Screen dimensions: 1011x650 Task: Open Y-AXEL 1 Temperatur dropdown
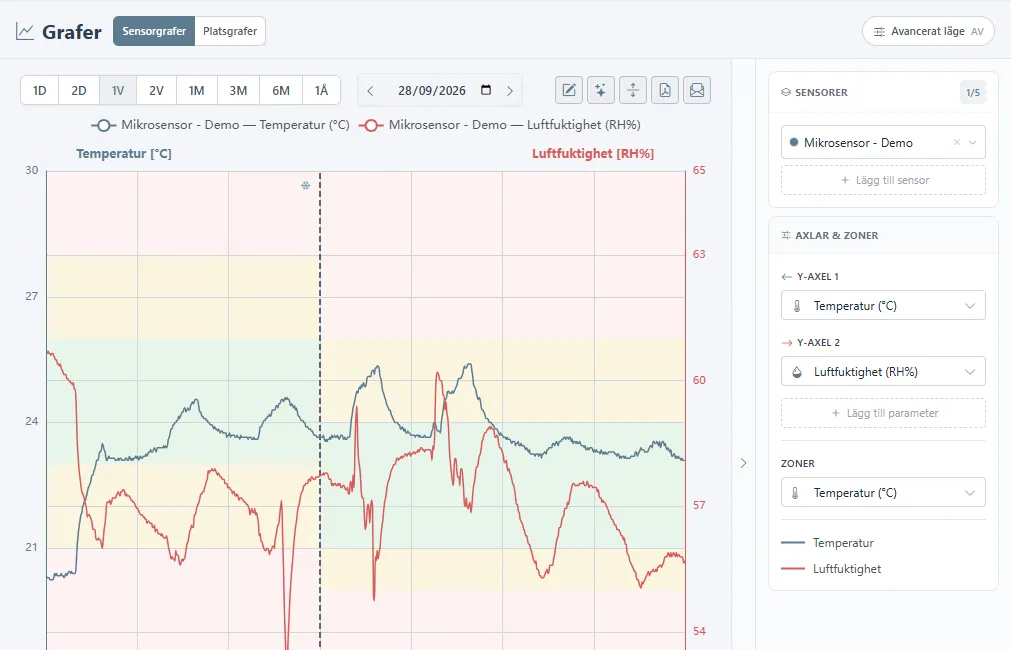pyautogui.click(x=883, y=306)
